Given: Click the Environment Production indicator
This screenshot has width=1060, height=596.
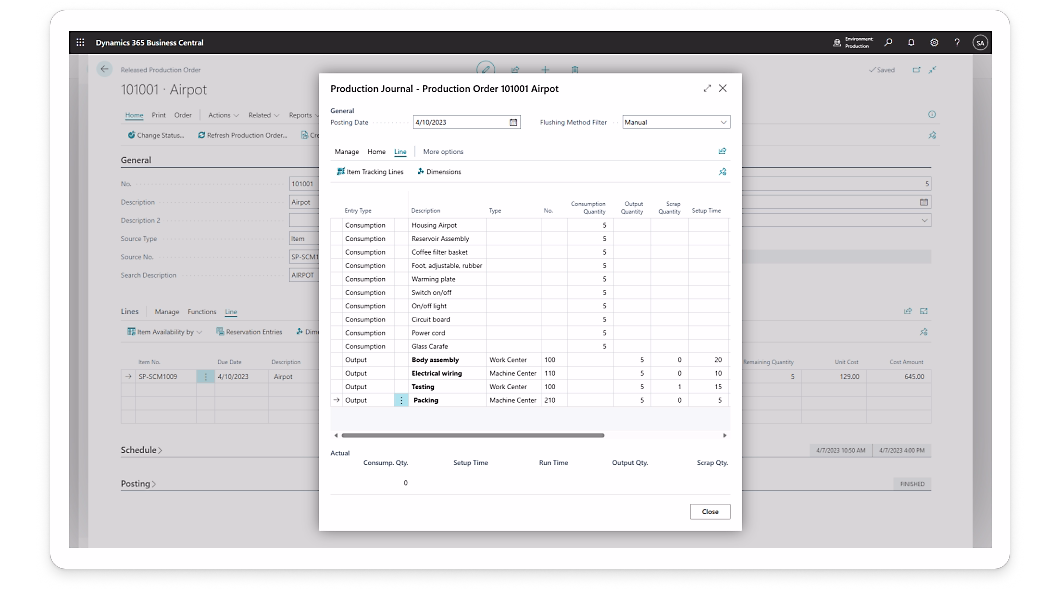Looking at the screenshot, I should pos(853,43).
